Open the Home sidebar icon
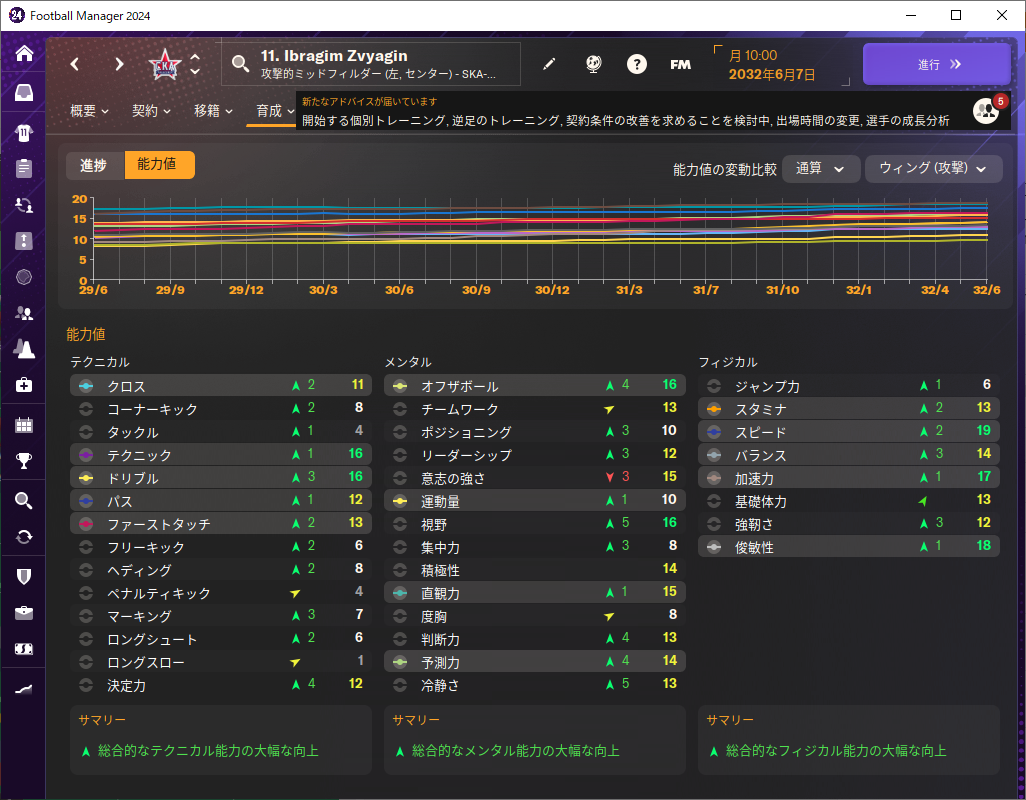The height and width of the screenshot is (800, 1026). (x=24, y=53)
